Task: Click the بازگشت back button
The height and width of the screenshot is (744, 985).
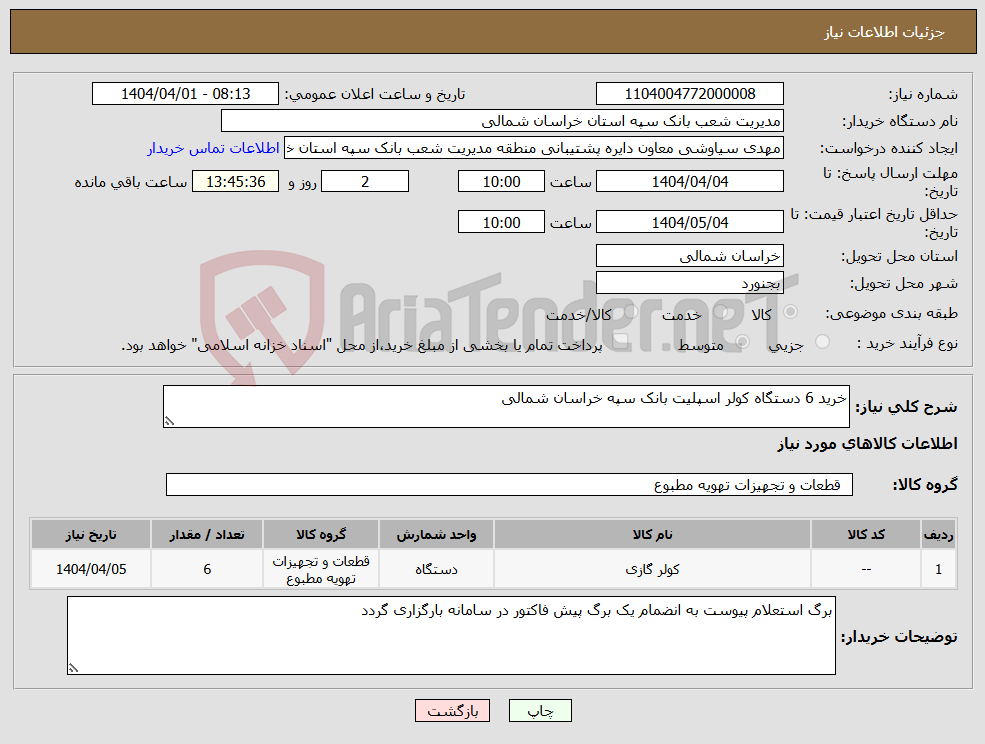Action: [x=452, y=711]
